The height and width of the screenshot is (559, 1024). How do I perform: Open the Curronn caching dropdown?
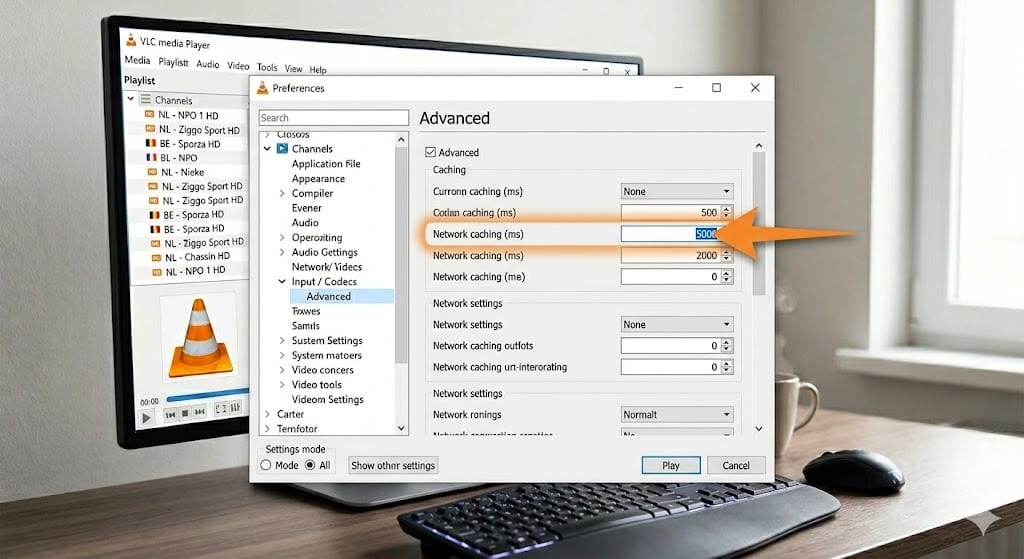pos(677,191)
